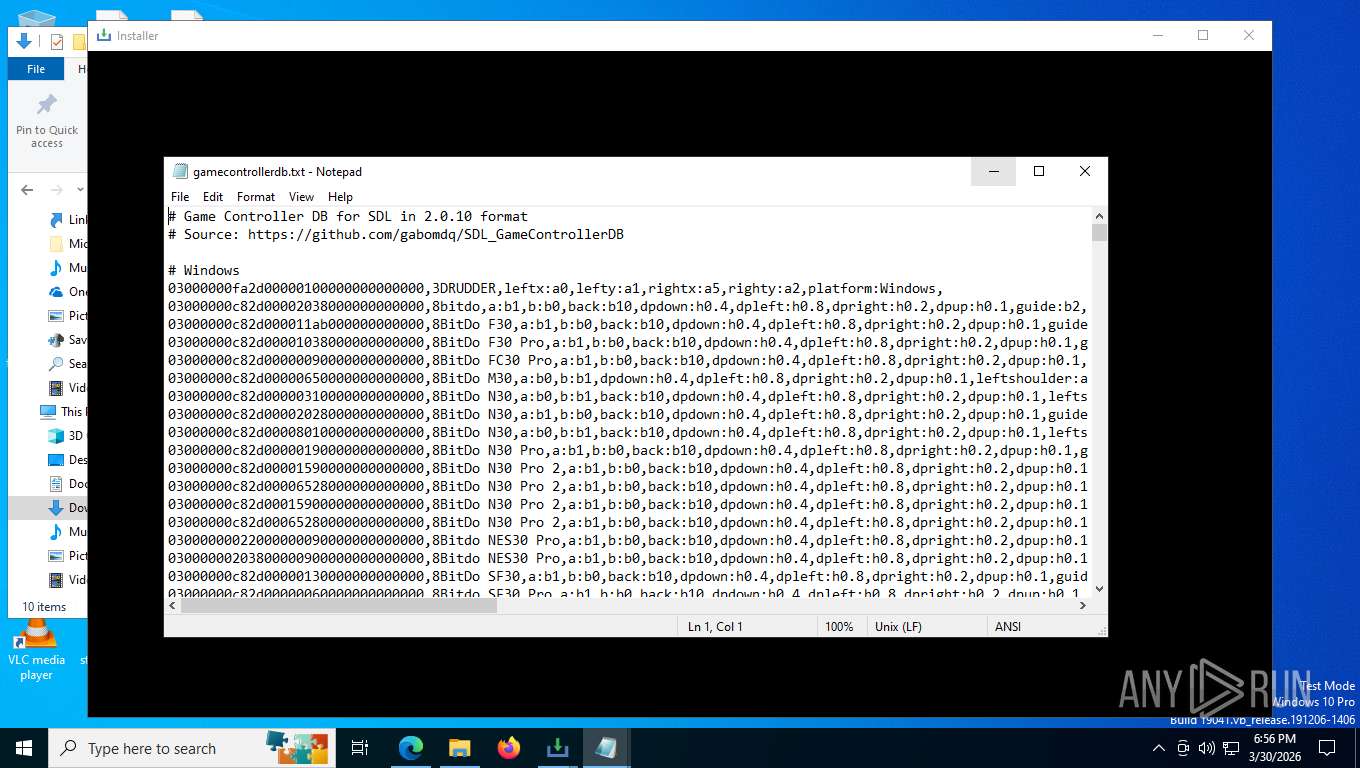
Task: Show hidden system tray icons
Action: pyautogui.click(x=1159, y=748)
